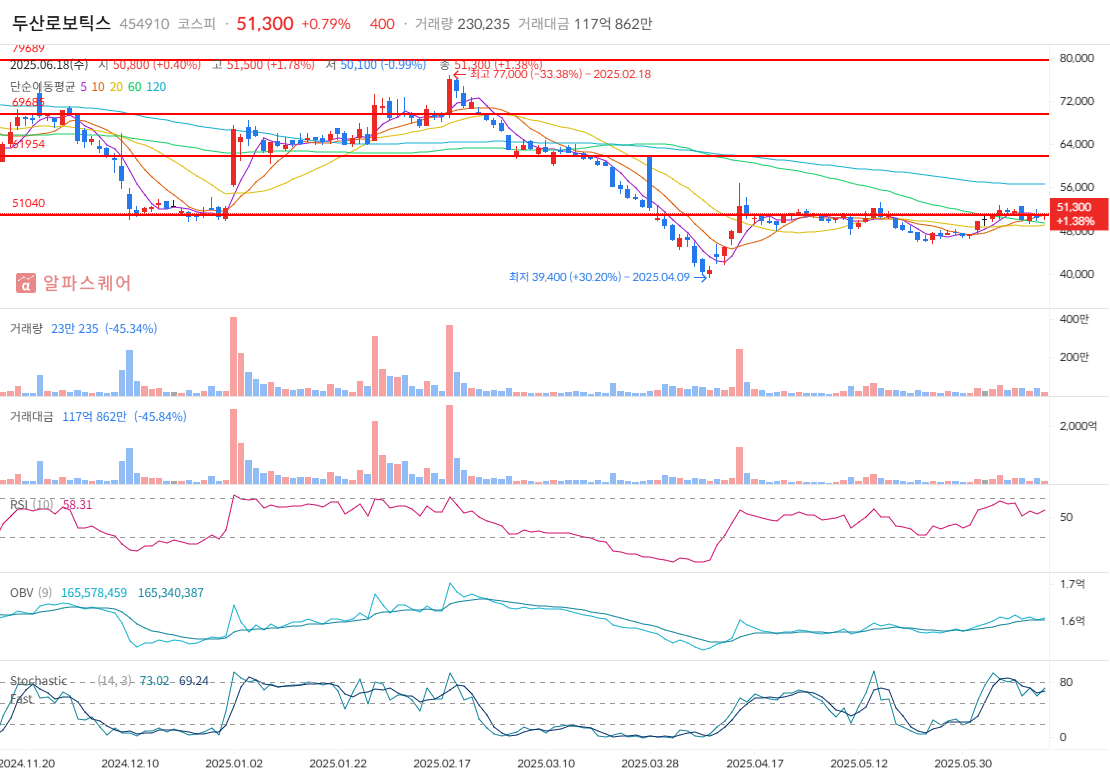Click the 79689 resistance line label
1110x778 pixels.
[x=28, y=48]
